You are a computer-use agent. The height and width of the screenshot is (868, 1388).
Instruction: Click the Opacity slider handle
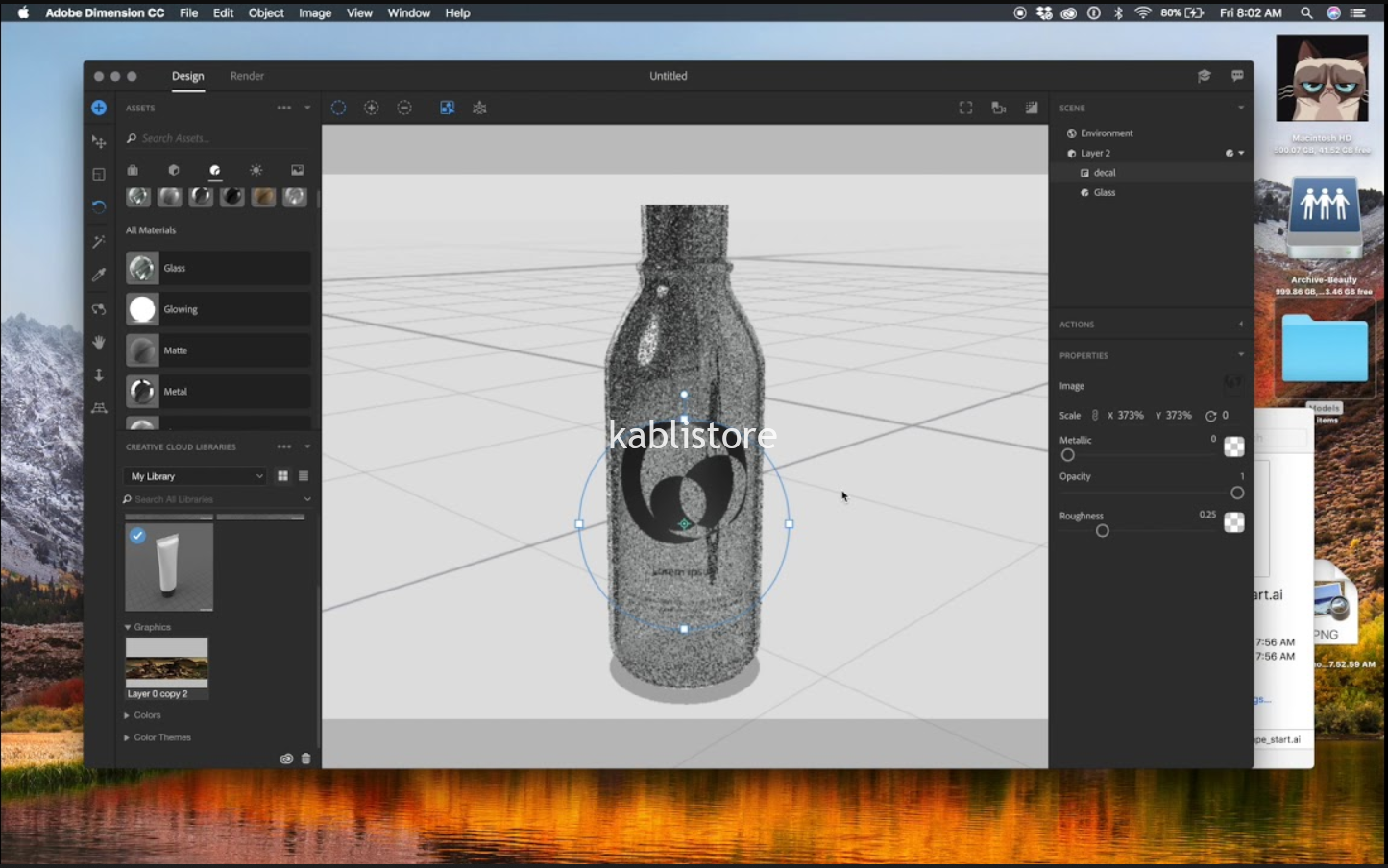click(1237, 493)
